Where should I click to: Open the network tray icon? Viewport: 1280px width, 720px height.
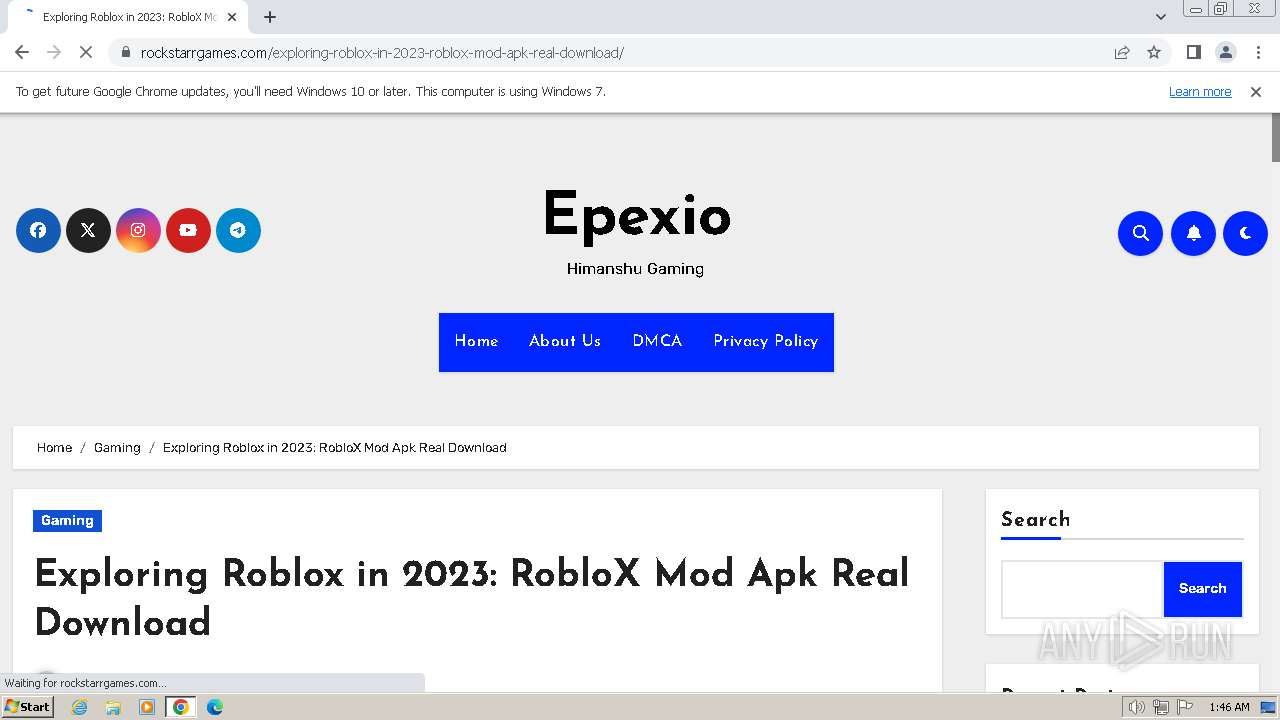coord(1160,707)
